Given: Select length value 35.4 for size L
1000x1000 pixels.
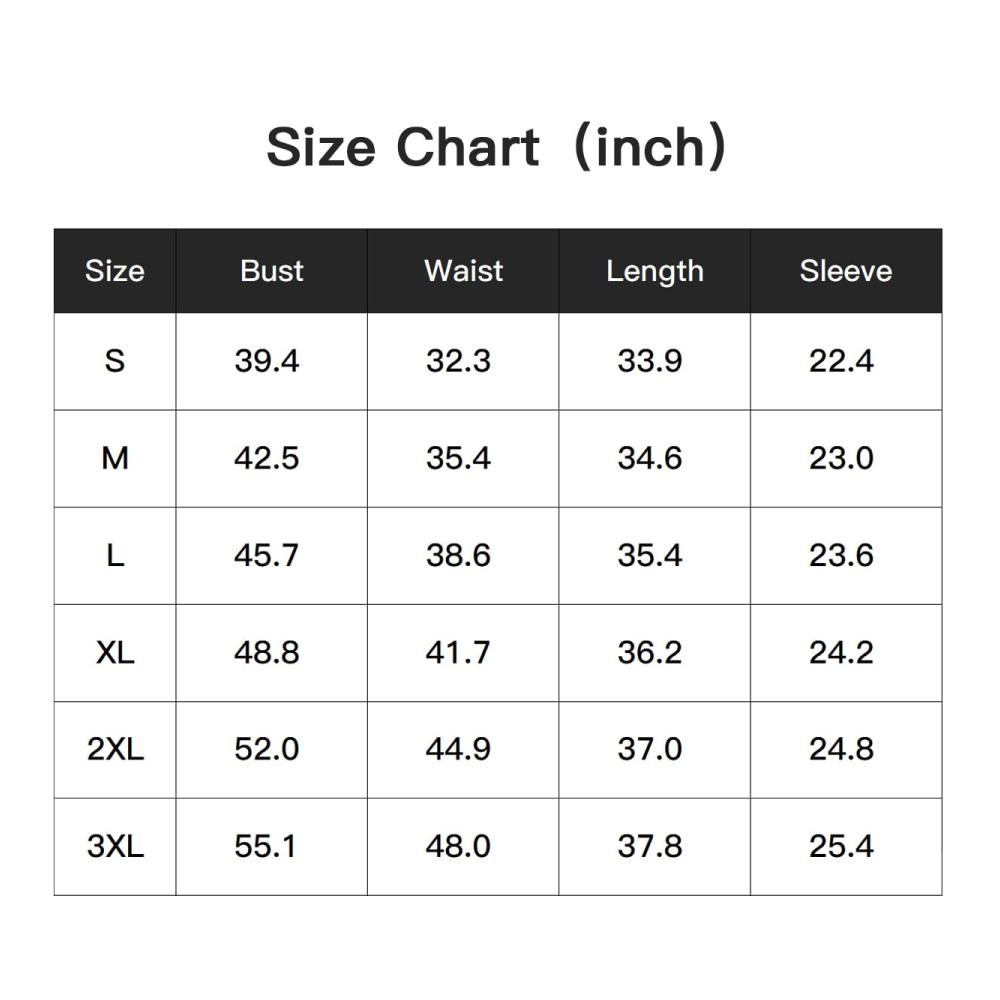Looking at the screenshot, I should pyautogui.click(x=649, y=555).
